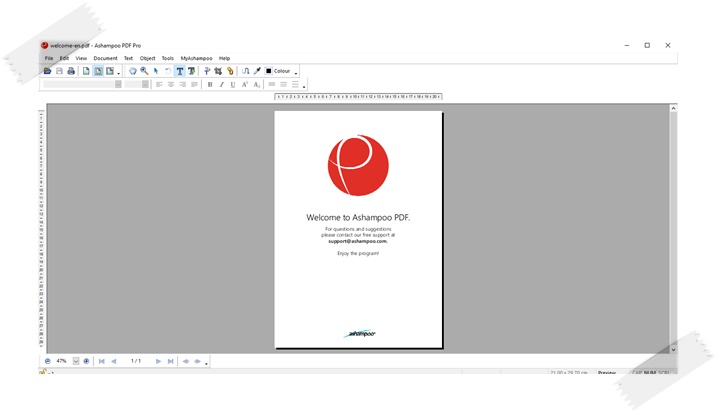Open the Object menu

pos(147,58)
